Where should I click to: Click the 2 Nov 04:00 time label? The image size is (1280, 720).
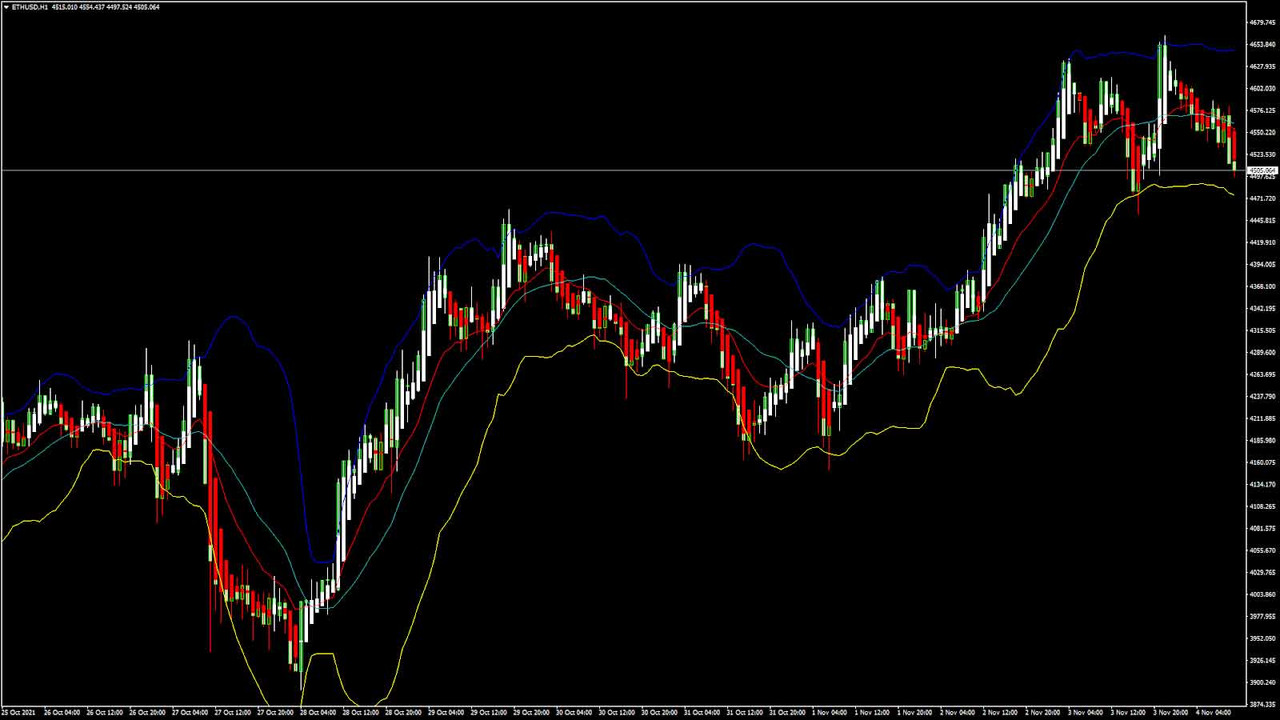click(x=956, y=713)
